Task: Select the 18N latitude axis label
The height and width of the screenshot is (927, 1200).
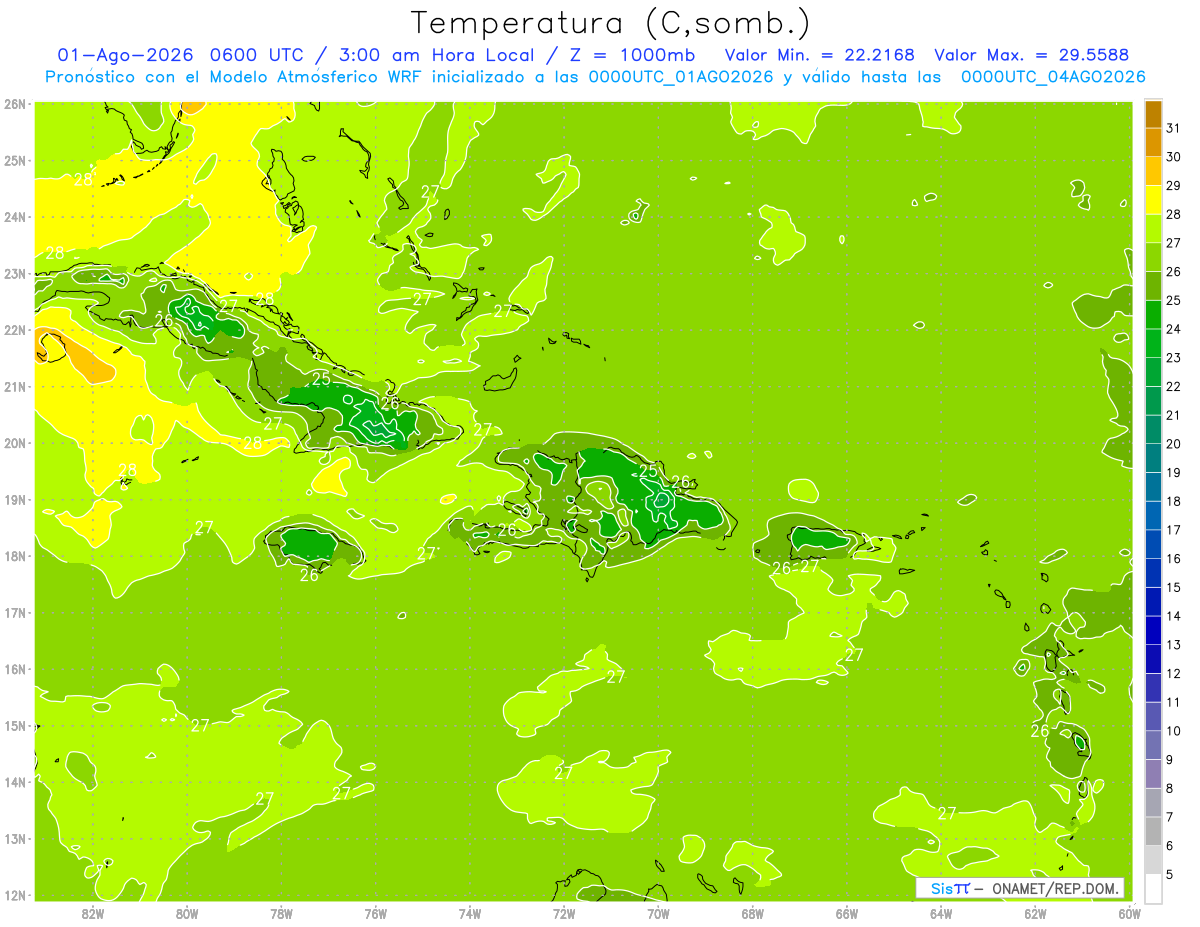Action: [x=15, y=556]
